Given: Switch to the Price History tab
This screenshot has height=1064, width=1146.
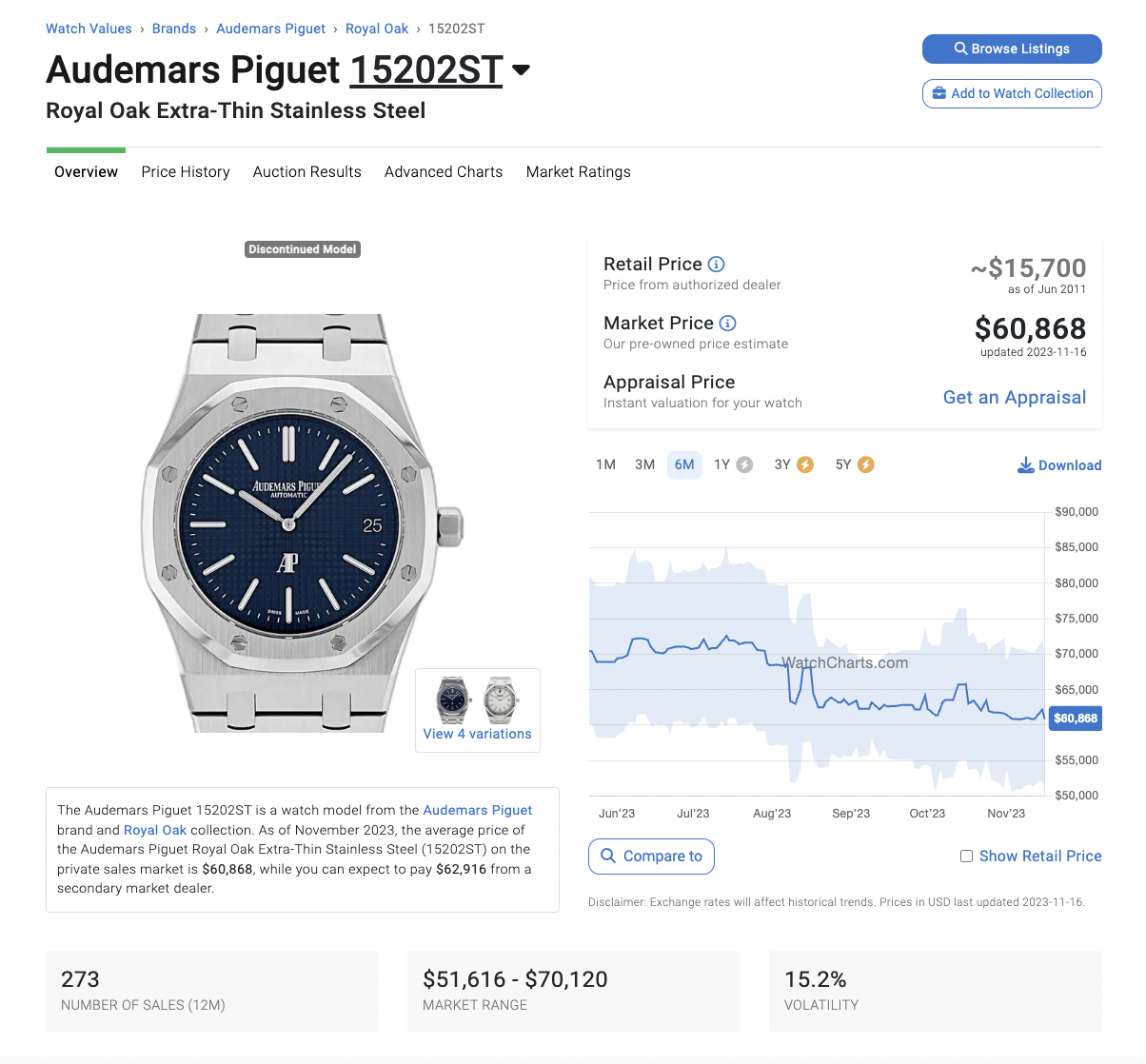Looking at the screenshot, I should [186, 171].
